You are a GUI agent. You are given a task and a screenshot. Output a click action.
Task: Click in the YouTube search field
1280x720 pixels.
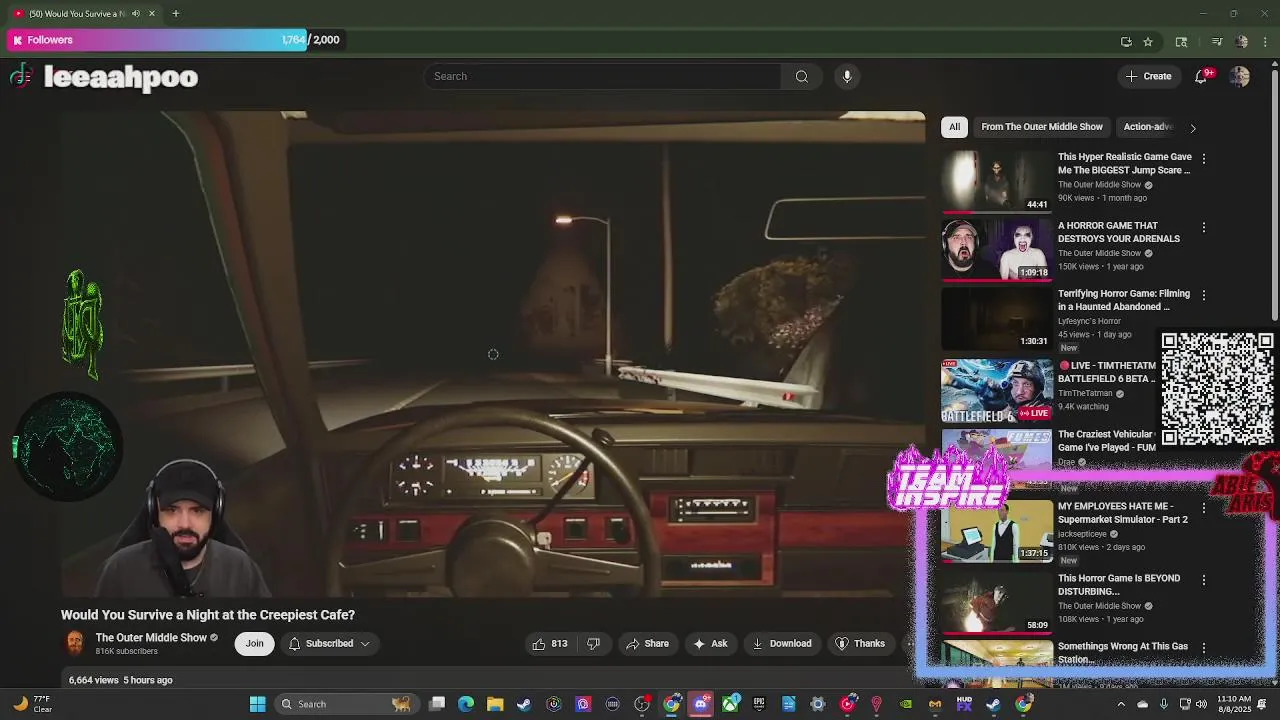[603, 76]
